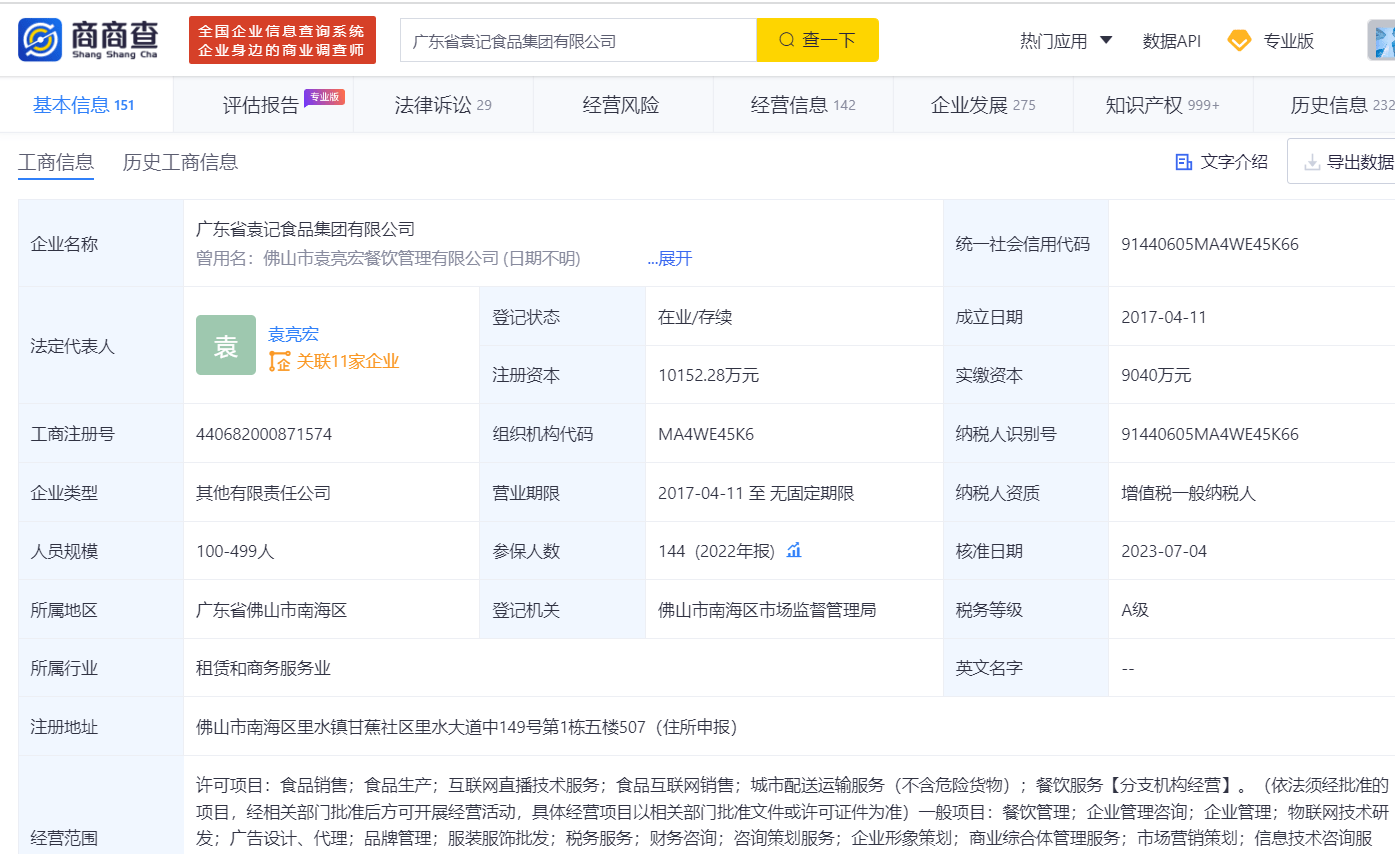Switch to the 法律诉讼 tab

442,105
